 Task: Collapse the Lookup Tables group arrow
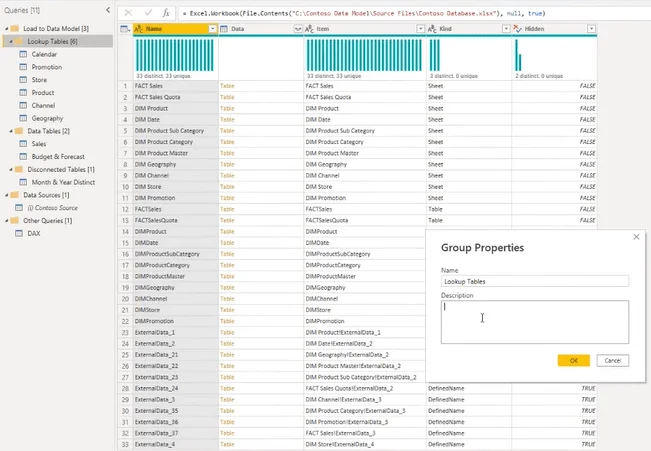tap(11, 42)
